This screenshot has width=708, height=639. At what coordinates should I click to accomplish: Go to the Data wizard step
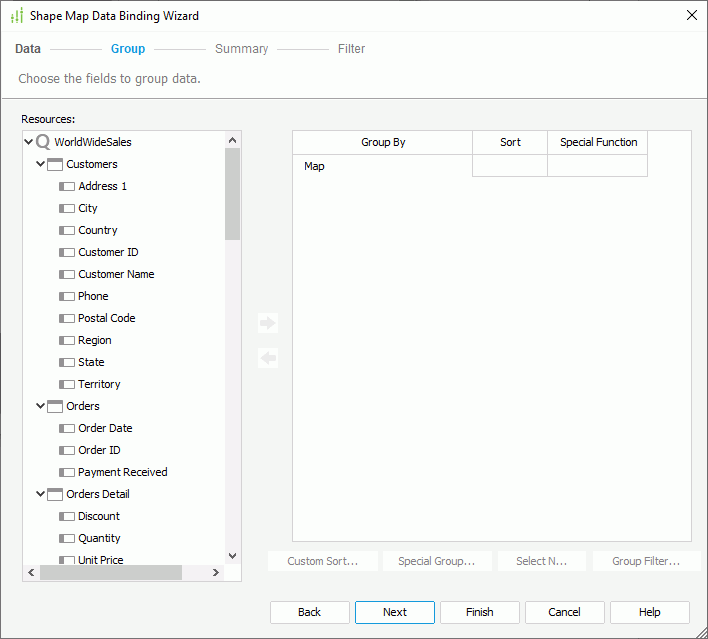click(x=28, y=49)
